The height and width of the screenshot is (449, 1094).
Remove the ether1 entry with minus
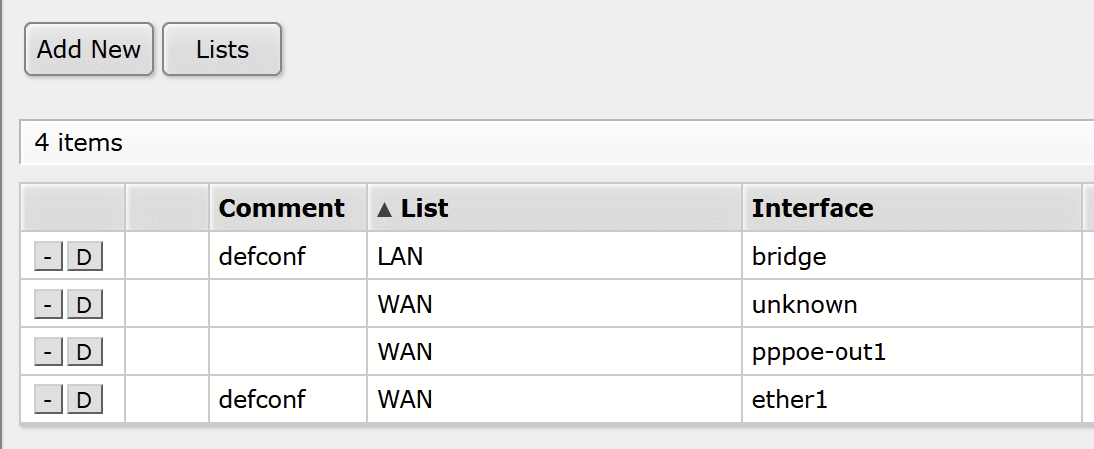pyautogui.click(x=47, y=401)
